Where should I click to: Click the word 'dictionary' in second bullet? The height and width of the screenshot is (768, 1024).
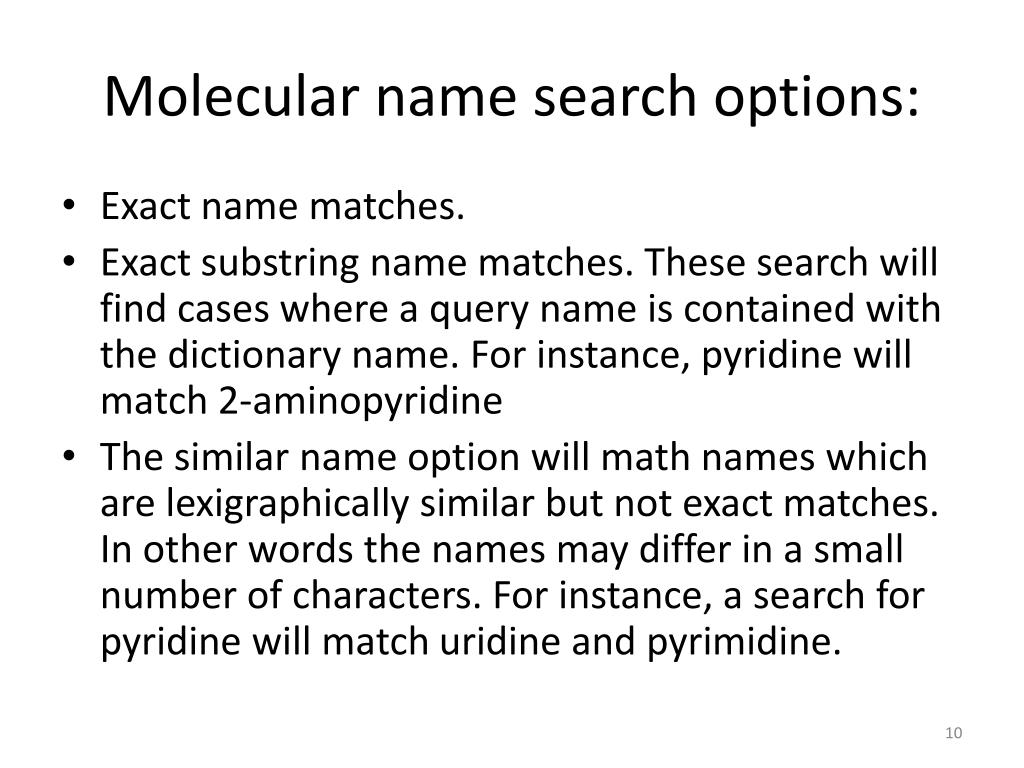point(254,355)
